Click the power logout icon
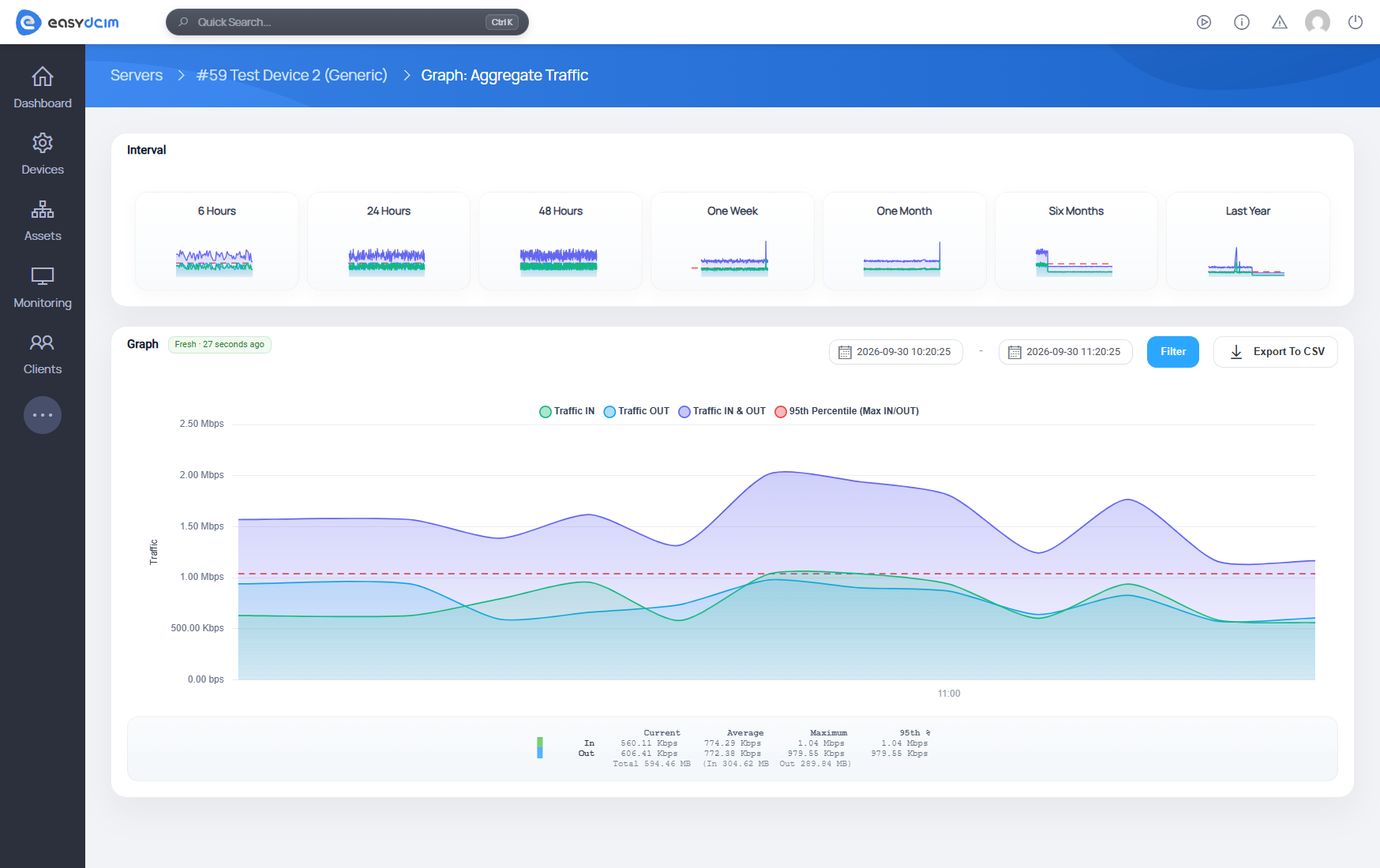 [x=1356, y=22]
